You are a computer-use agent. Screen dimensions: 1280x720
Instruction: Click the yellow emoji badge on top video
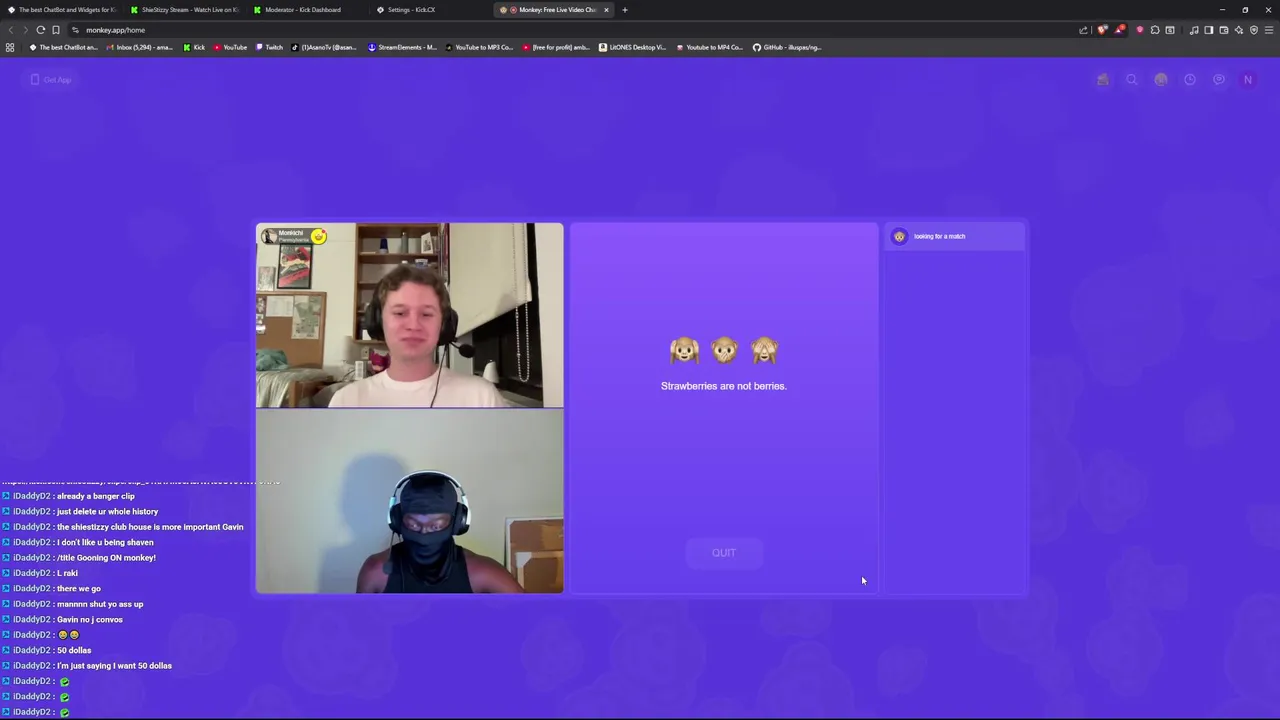click(x=318, y=236)
